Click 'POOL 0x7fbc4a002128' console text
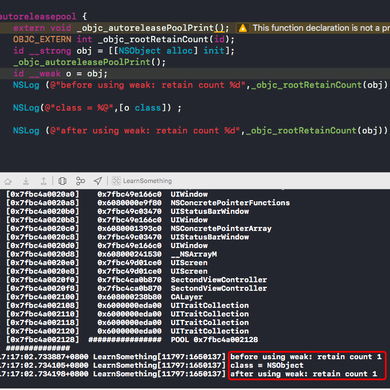Image resolution: width=390 pixels, height=390 pixels. pyautogui.click(x=214, y=340)
